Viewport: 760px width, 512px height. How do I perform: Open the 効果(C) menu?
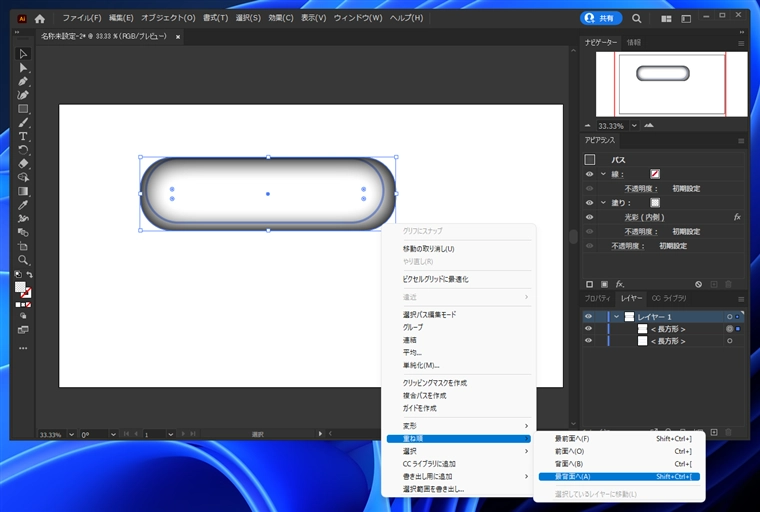[x=281, y=18]
